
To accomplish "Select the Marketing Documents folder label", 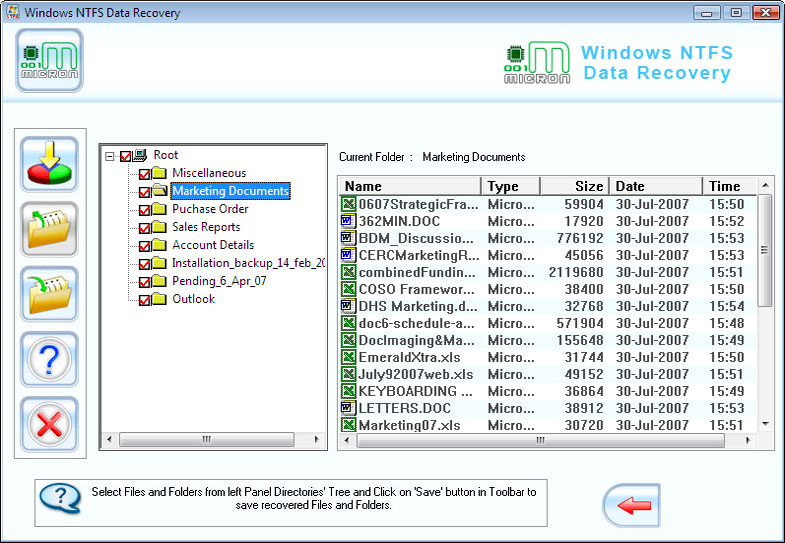I will pos(231,191).
